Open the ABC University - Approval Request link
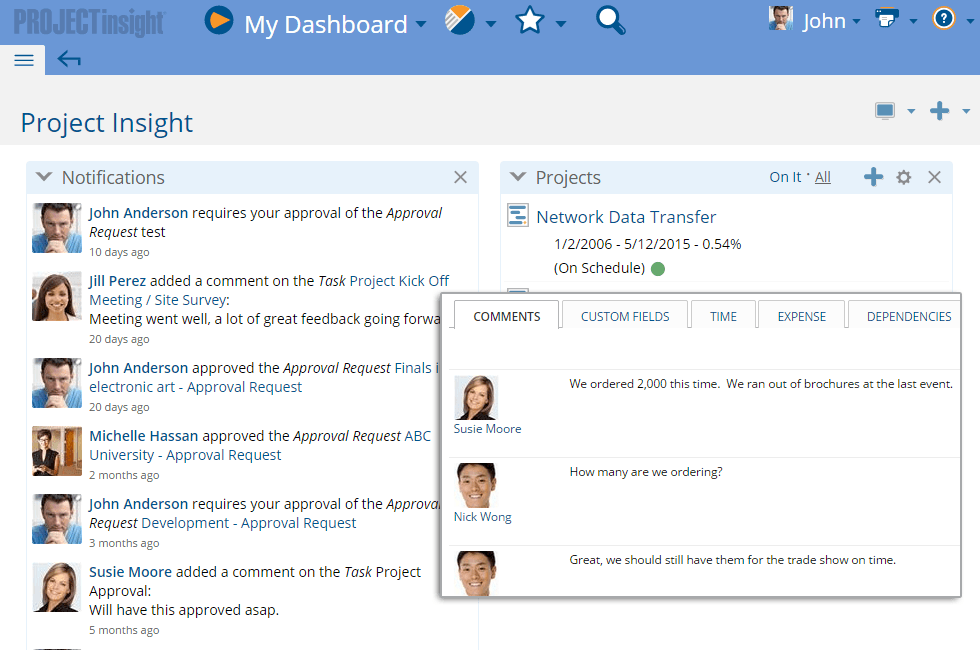Screen dimensions: 980x650 pyautogui.click(x=261, y=446)
